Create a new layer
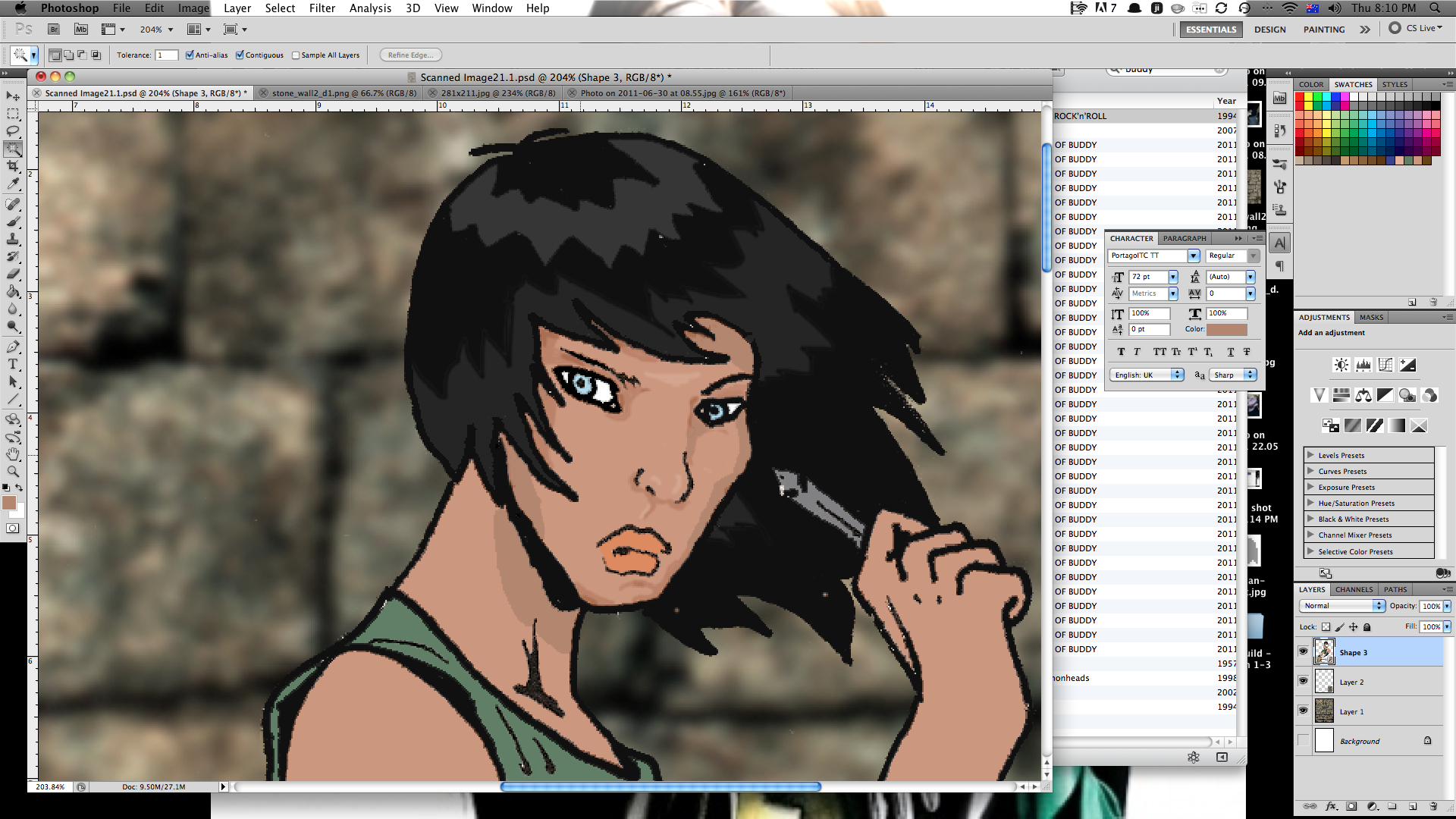This screenshot has height=819, width=1456. click(x=1413, y=806)
